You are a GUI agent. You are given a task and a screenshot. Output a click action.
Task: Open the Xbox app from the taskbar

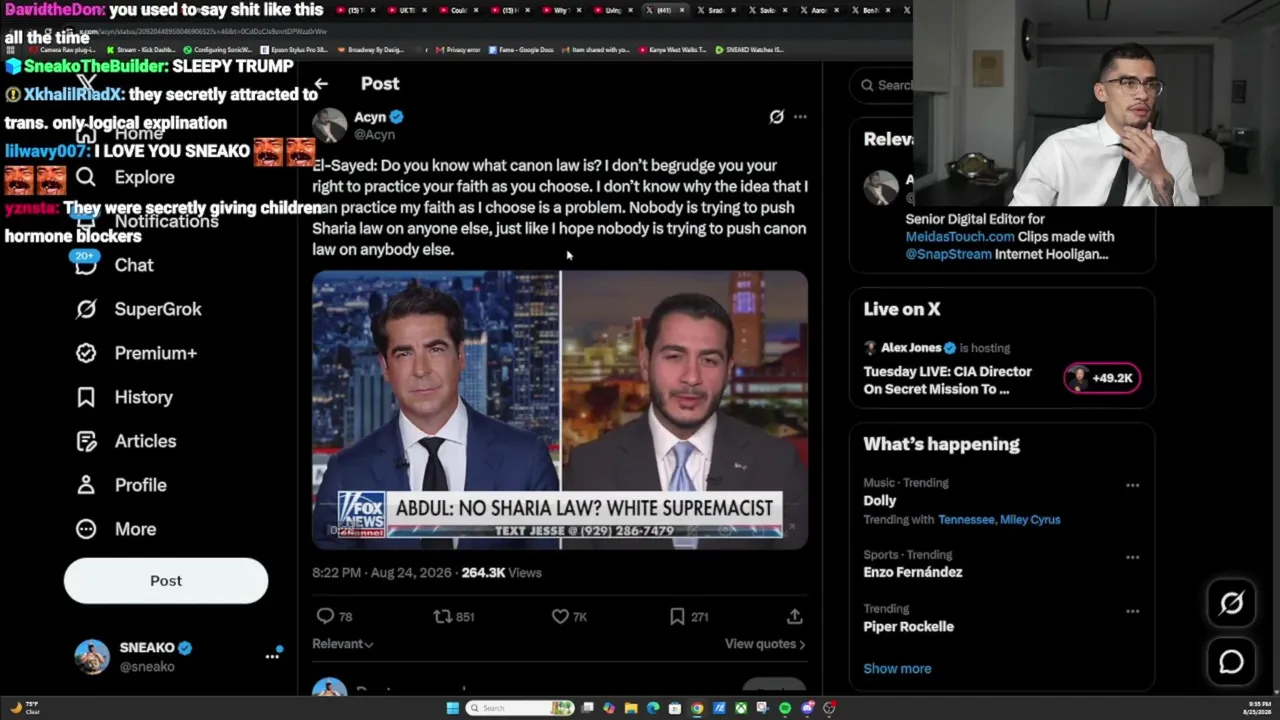[x=741, y=708]
